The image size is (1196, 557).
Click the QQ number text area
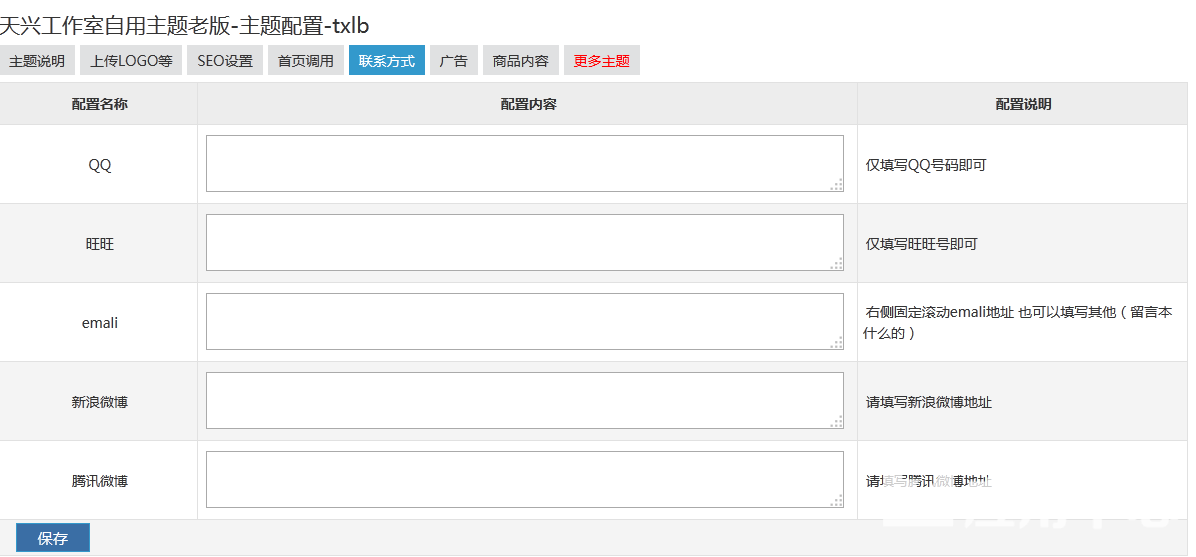(x=525, y=163)
